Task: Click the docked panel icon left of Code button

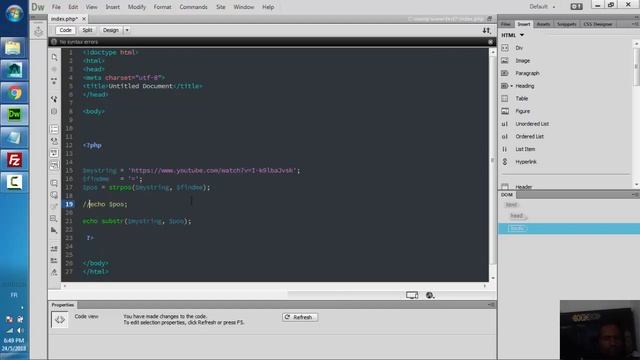Action: coord(38,31)
